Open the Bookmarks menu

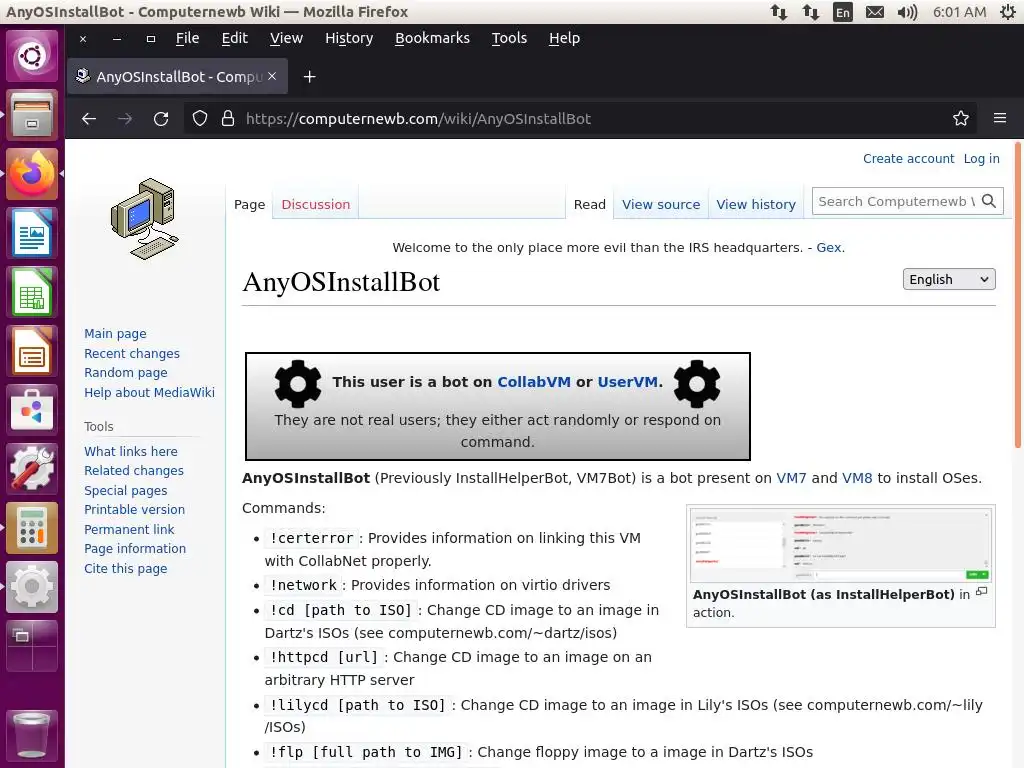432,38
